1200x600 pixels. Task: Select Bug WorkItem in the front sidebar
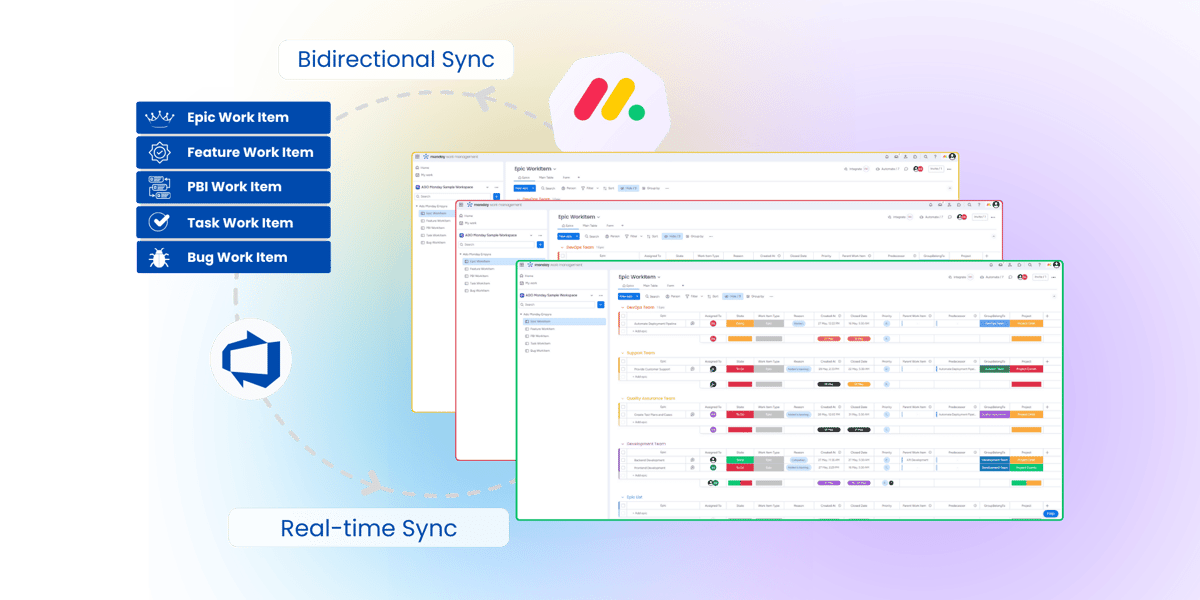click(x=539, y=350)
